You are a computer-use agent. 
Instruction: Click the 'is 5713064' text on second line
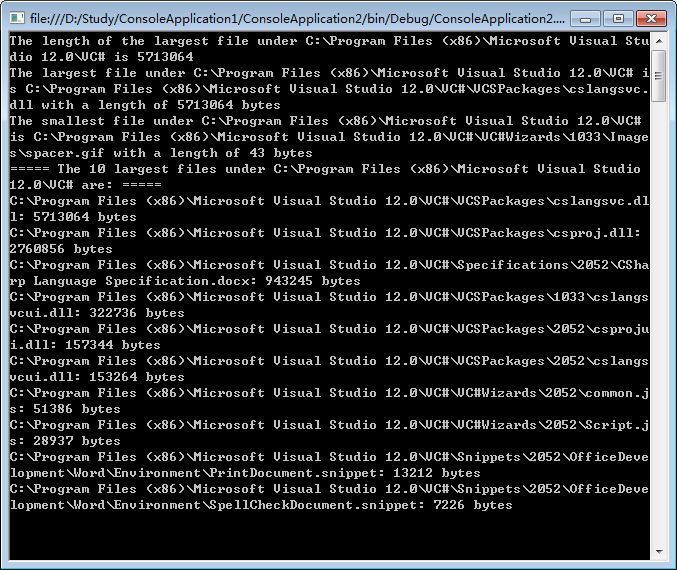154,57
